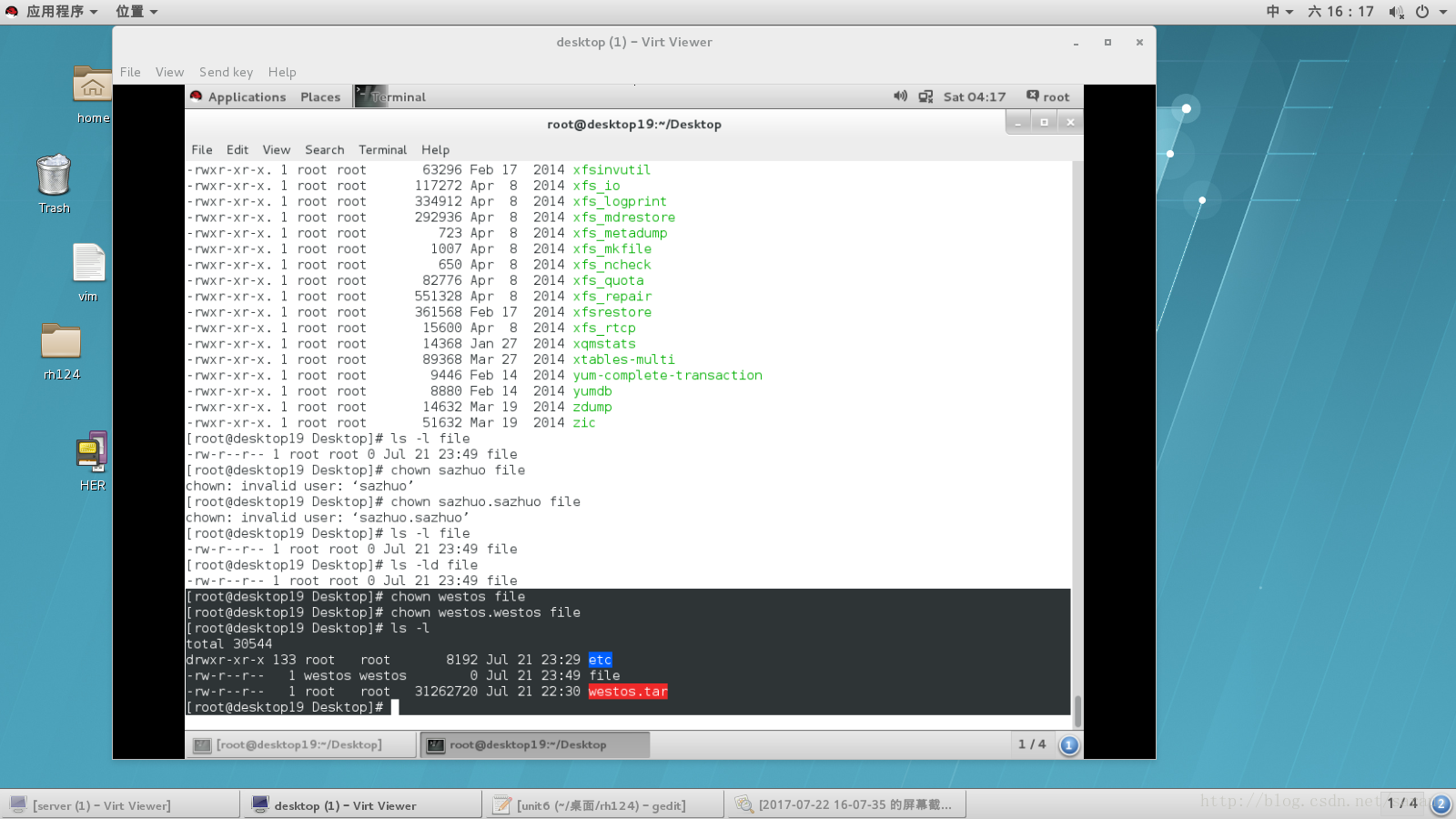This screenshot has height=819, width=1456.
Task: Open the 位置 places menu
Action: [136, 12]
